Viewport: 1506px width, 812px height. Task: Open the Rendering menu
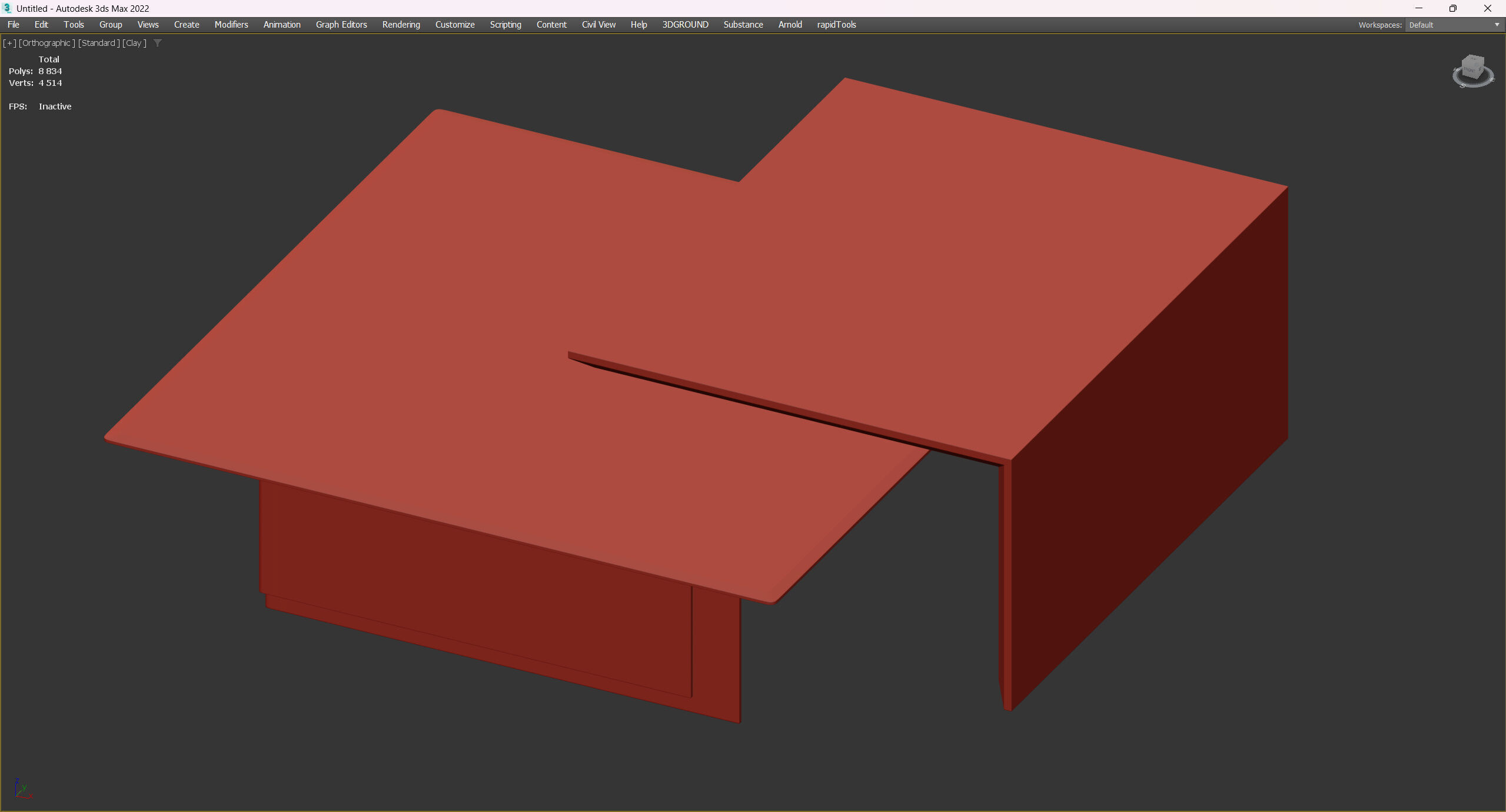tap(401, 25)
